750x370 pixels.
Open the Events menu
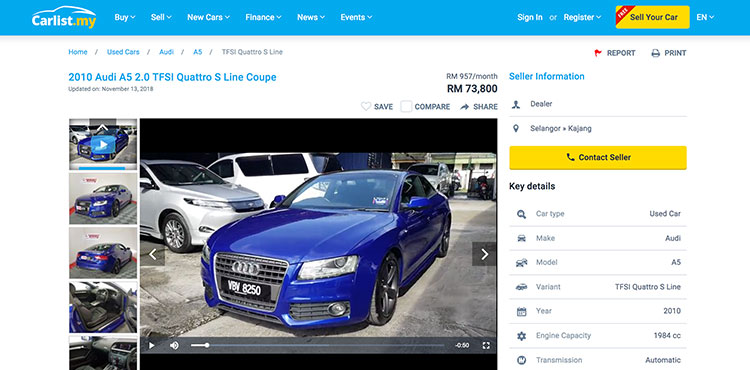pos(356,17)
